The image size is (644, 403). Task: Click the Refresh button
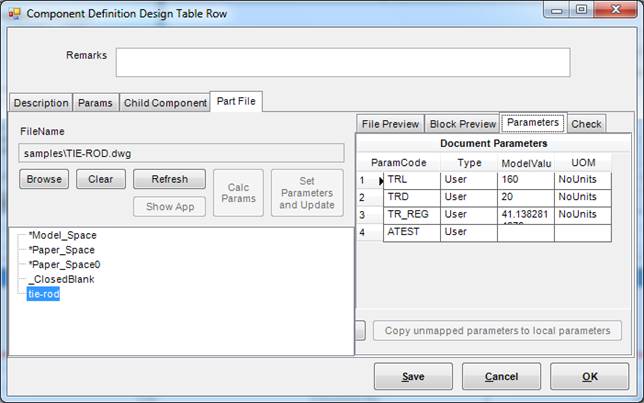coord(168,180)
